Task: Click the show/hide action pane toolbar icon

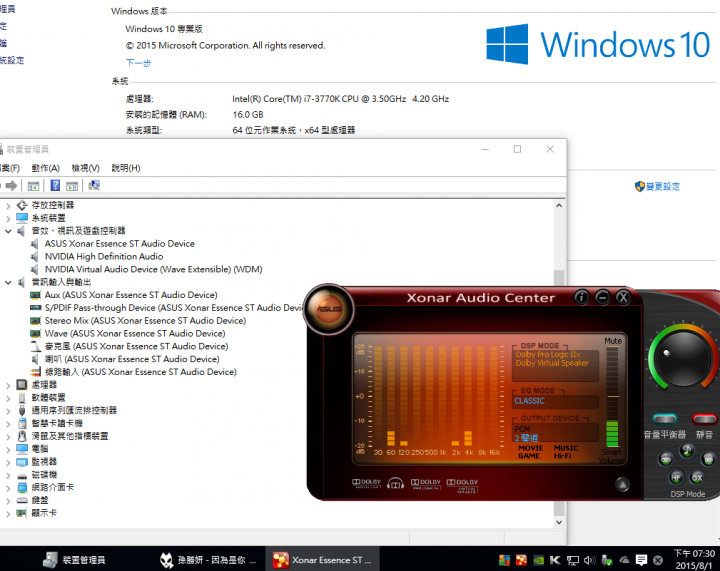Action: click(72, 186)
